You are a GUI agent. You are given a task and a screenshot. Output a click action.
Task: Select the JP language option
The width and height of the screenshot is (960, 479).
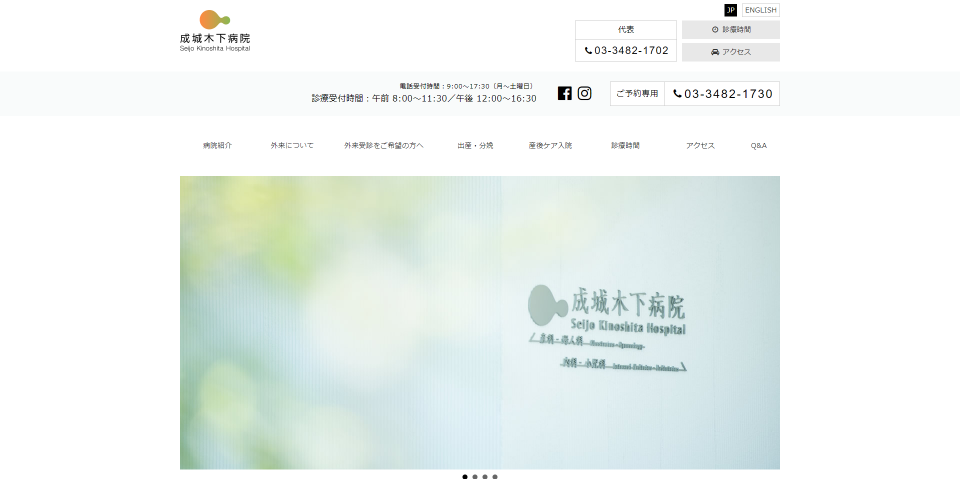pyautogui.click(x=730, y=10)
